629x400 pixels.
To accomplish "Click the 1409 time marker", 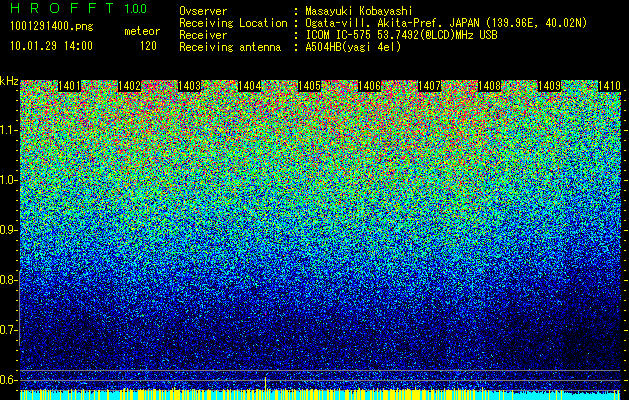I will pyautogui.click(x=549, y=86).
